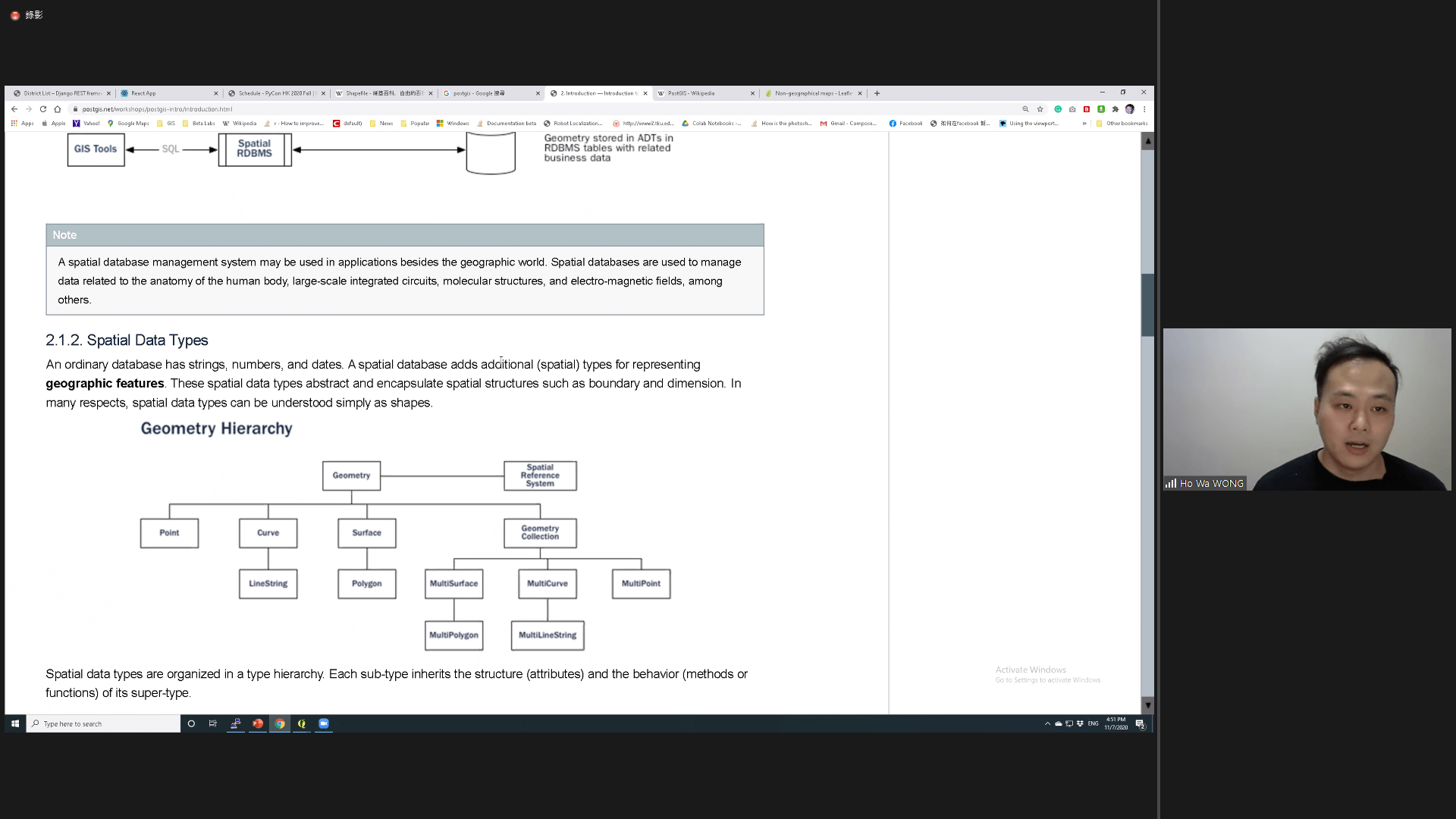Open the red square extension icon

click(x=1087, y=109)
